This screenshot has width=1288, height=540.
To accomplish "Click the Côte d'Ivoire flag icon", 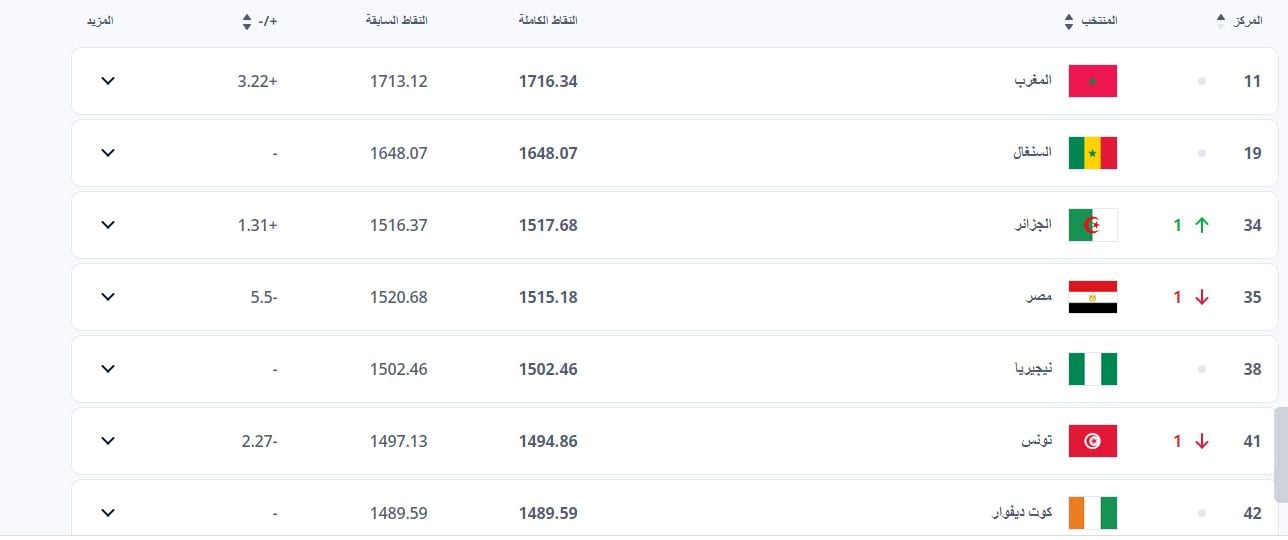I will [x=1092, y=513].
